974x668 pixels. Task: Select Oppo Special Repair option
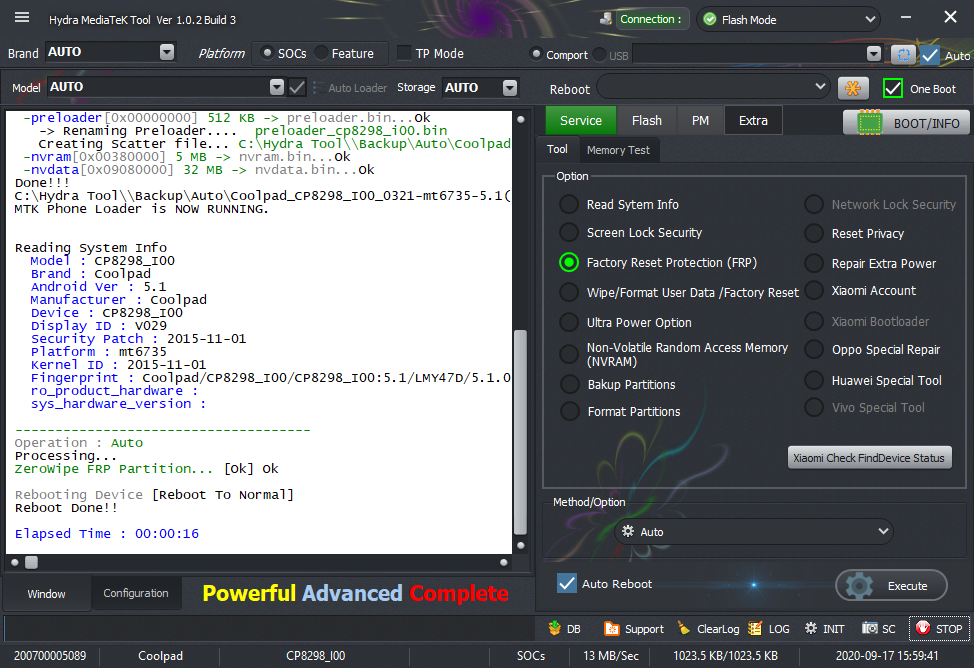click(814, 349)
